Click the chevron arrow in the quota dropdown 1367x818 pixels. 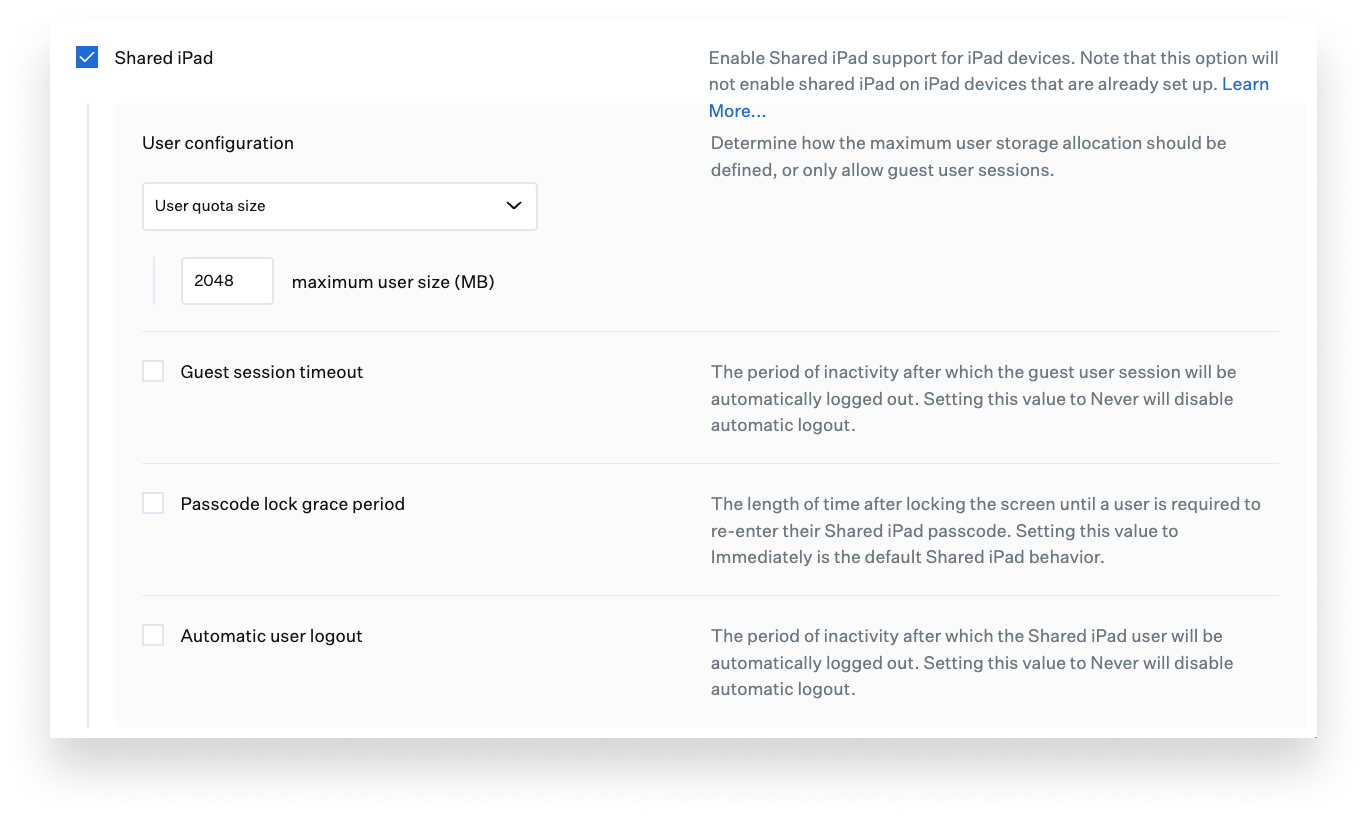[x=514, y=206]
